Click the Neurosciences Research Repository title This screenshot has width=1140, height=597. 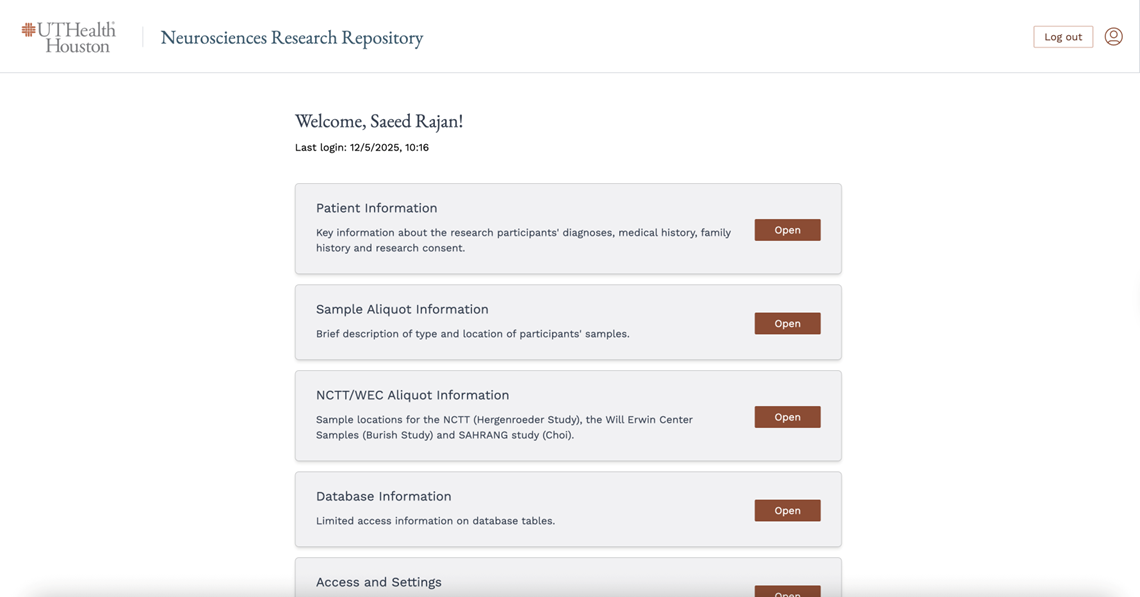(x=292, y=37)
